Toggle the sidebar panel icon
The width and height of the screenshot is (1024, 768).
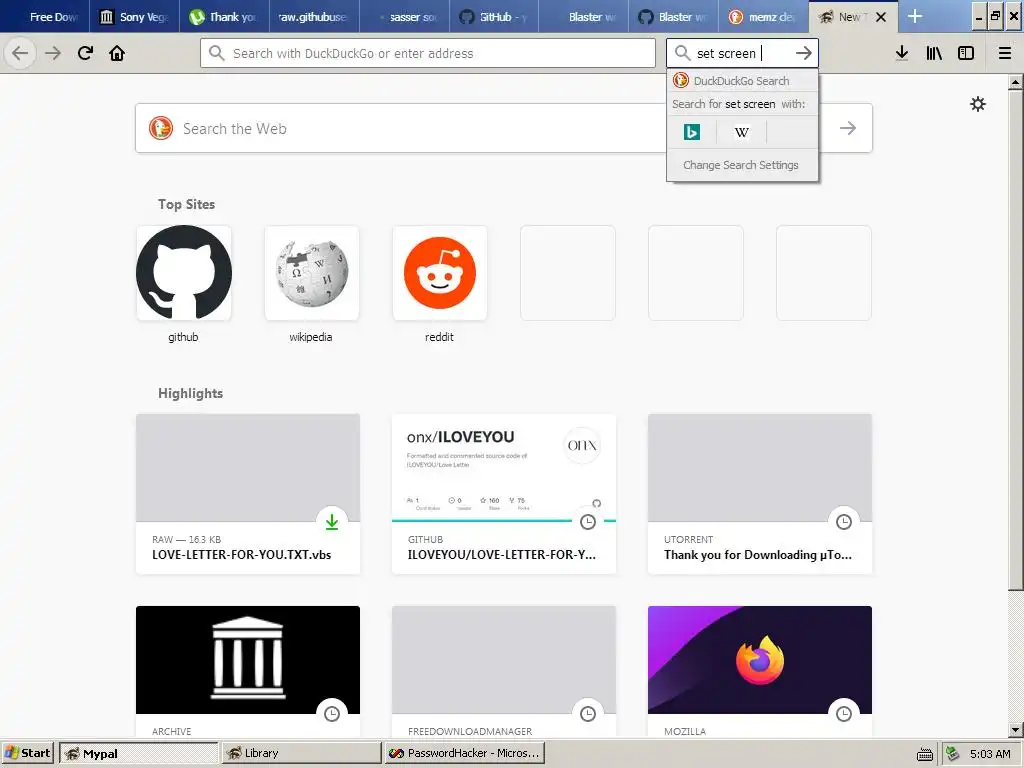pyautogui.click(x=966, y=53)
